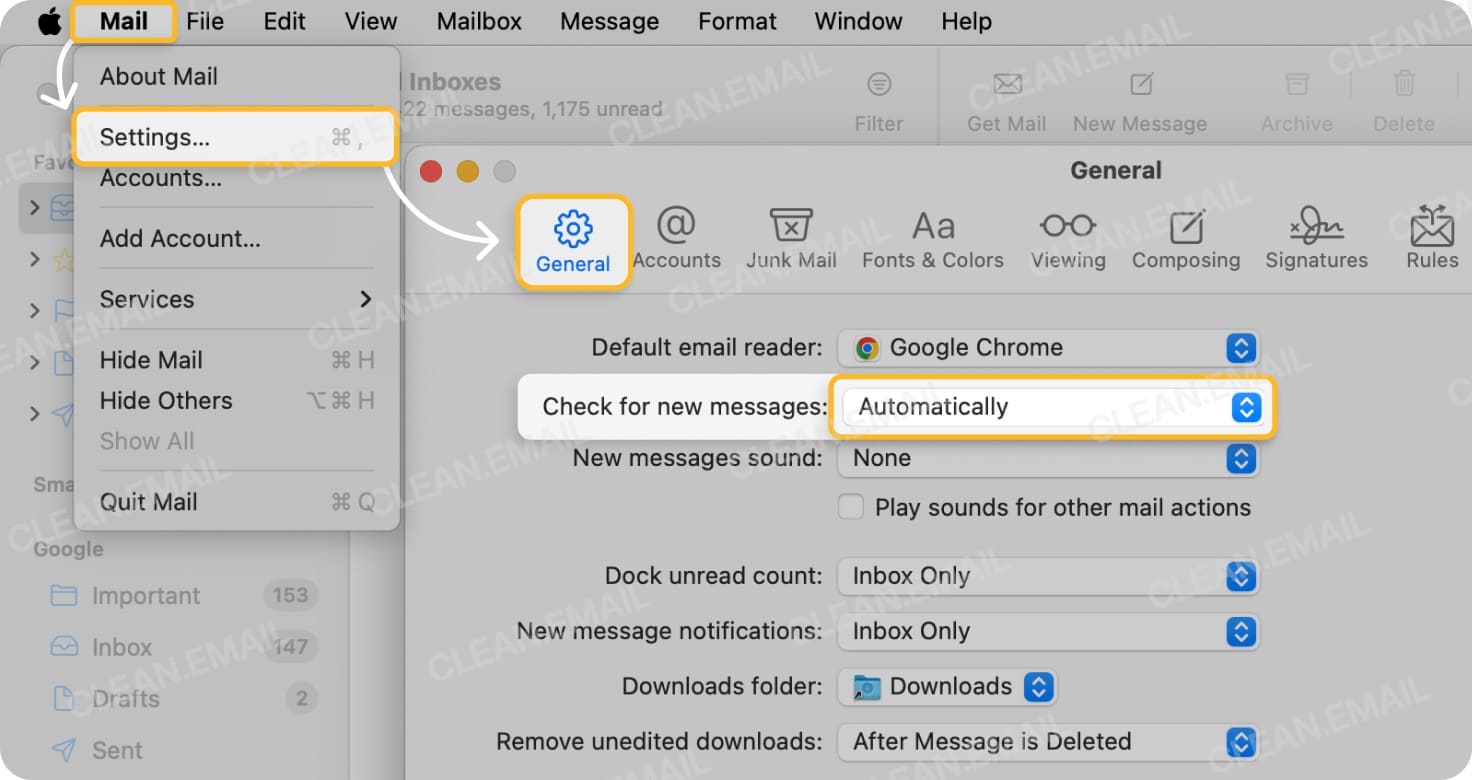The width and height of the screenshot is (1472, 780).
Task: Select Quit Mail from the menu
Action: (x=148, y=502)
